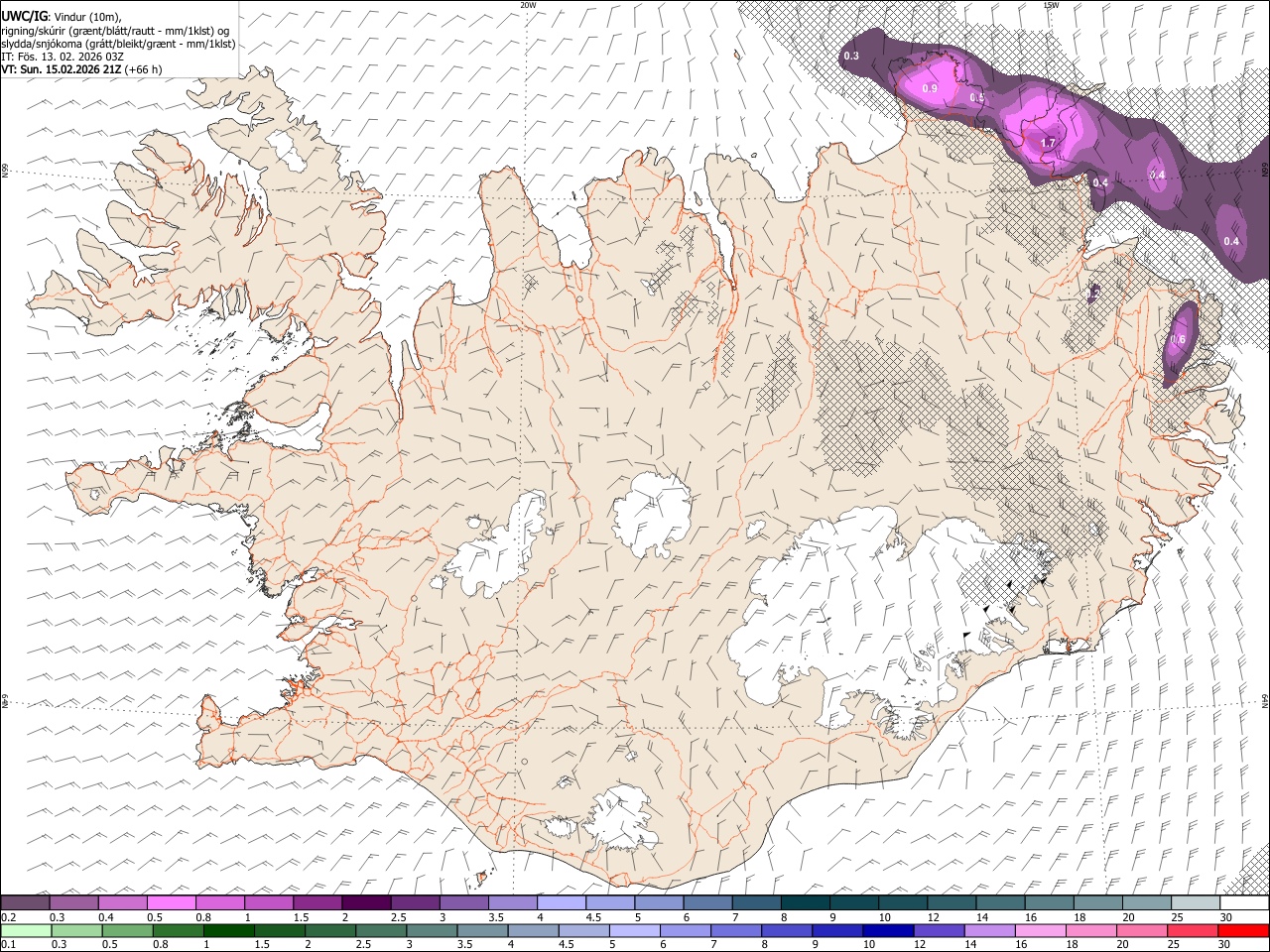Click the 15W longitude label

(1051, 5)
